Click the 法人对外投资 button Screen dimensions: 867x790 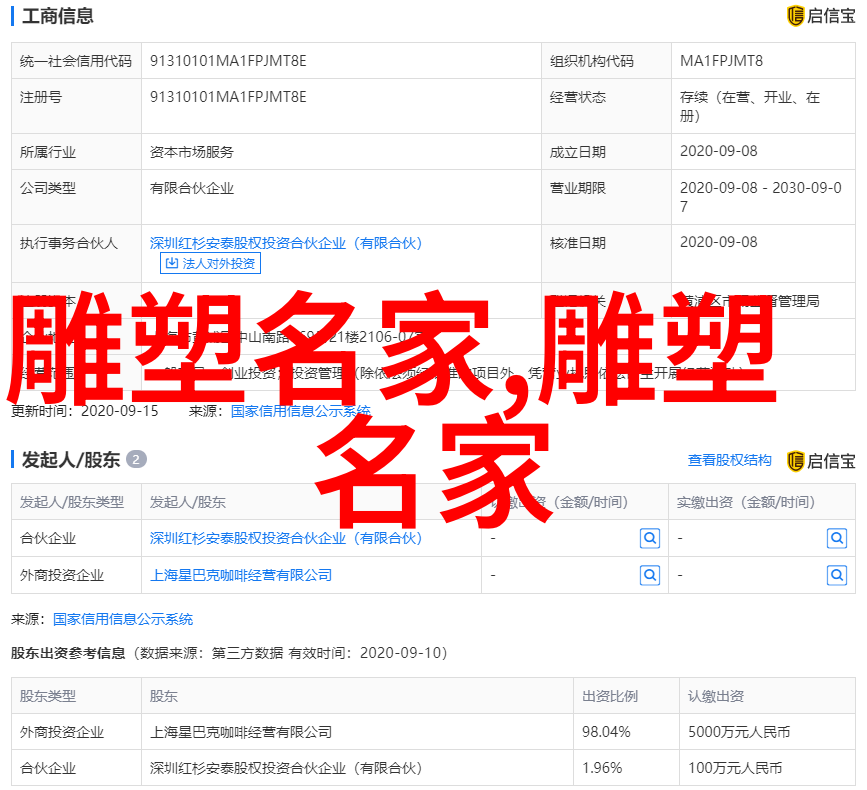210,263
